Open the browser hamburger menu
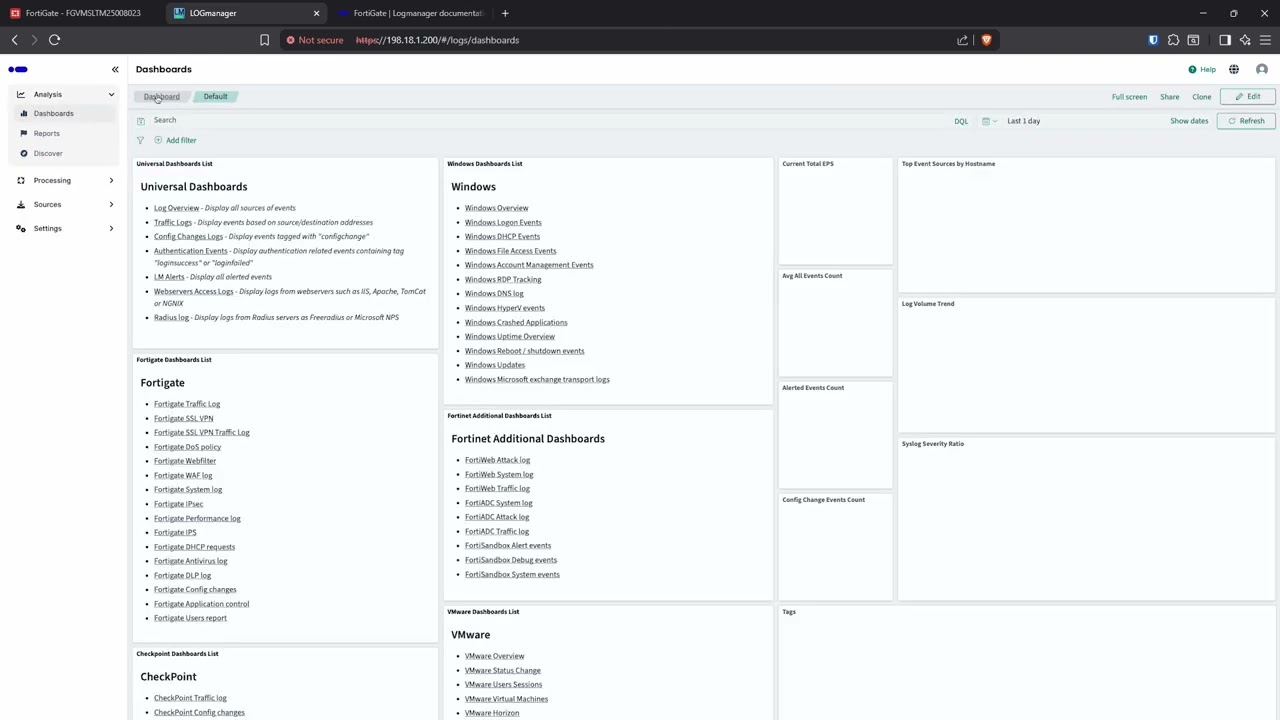1280x720 pixels. 1265,40
